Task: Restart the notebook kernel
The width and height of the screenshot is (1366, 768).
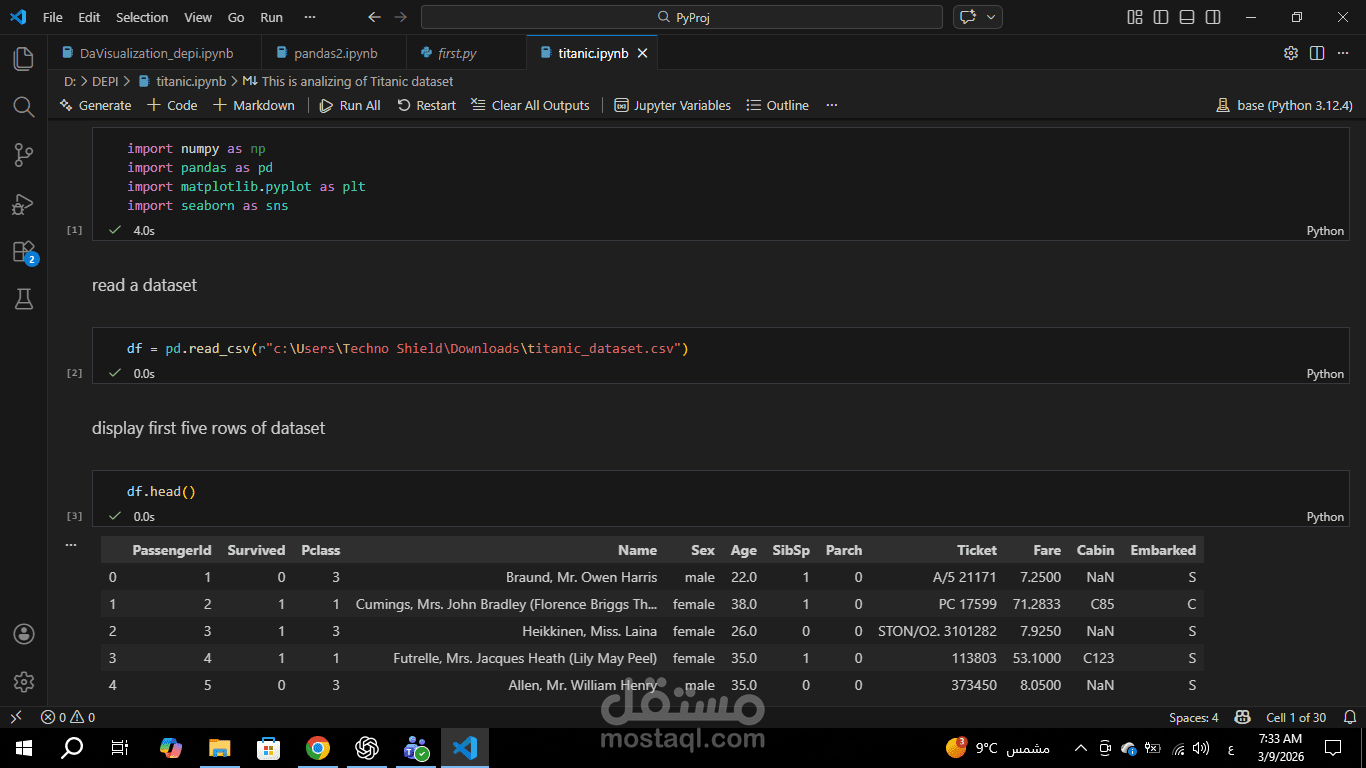Action: click(x=426, y=105)
